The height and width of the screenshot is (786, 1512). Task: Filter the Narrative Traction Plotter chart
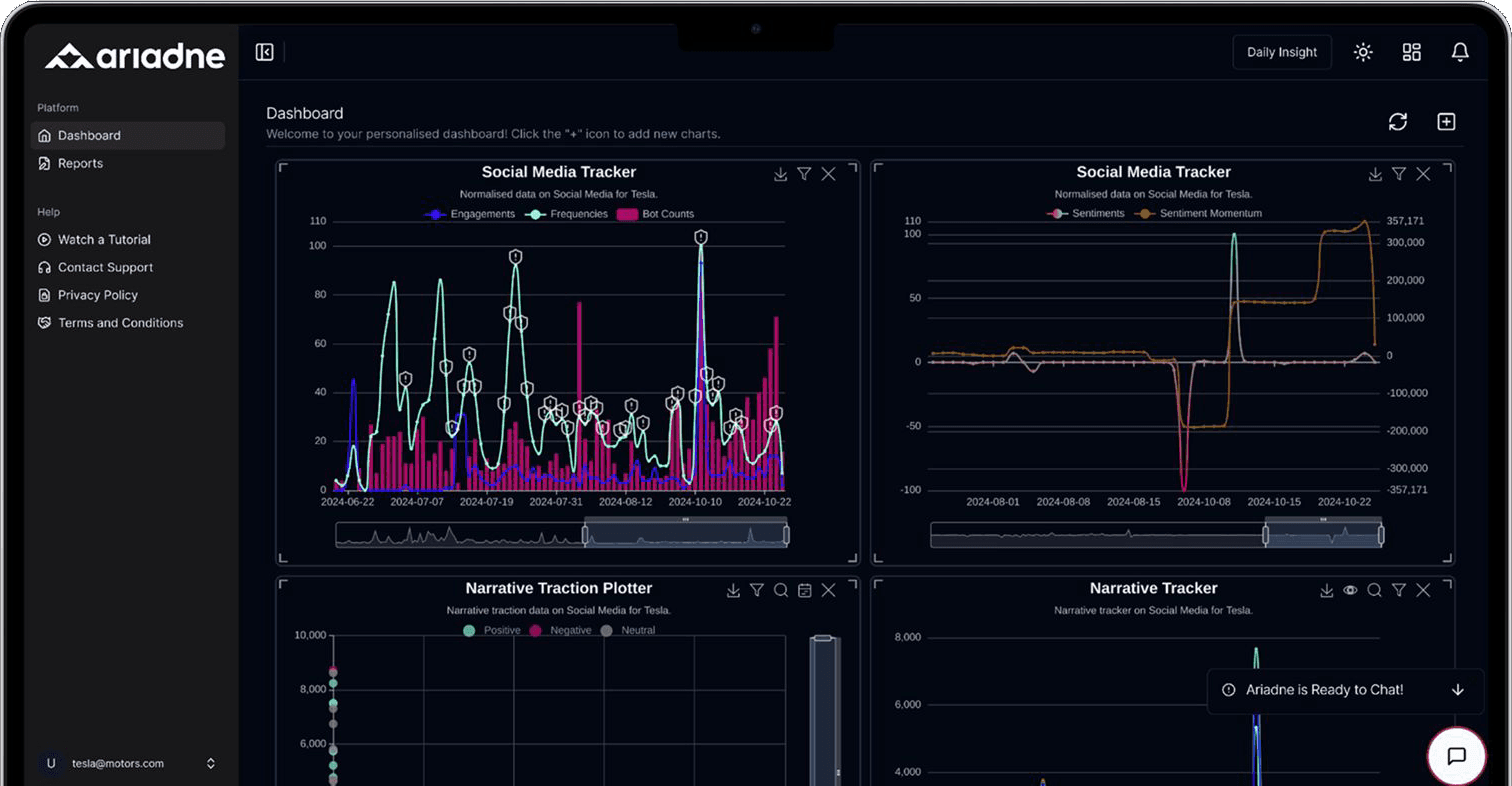[x=757, y=591]
